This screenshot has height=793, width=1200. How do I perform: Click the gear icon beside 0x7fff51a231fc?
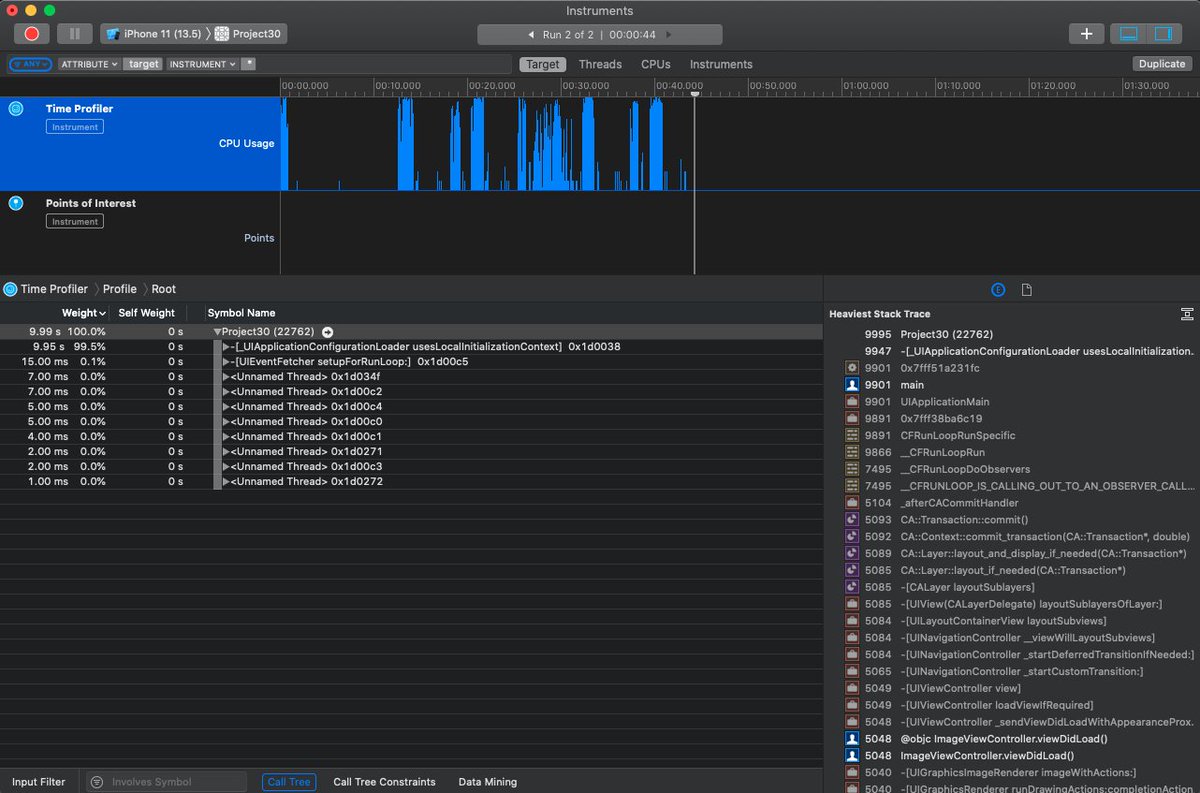pyautogui.click(x=853, y=368)
